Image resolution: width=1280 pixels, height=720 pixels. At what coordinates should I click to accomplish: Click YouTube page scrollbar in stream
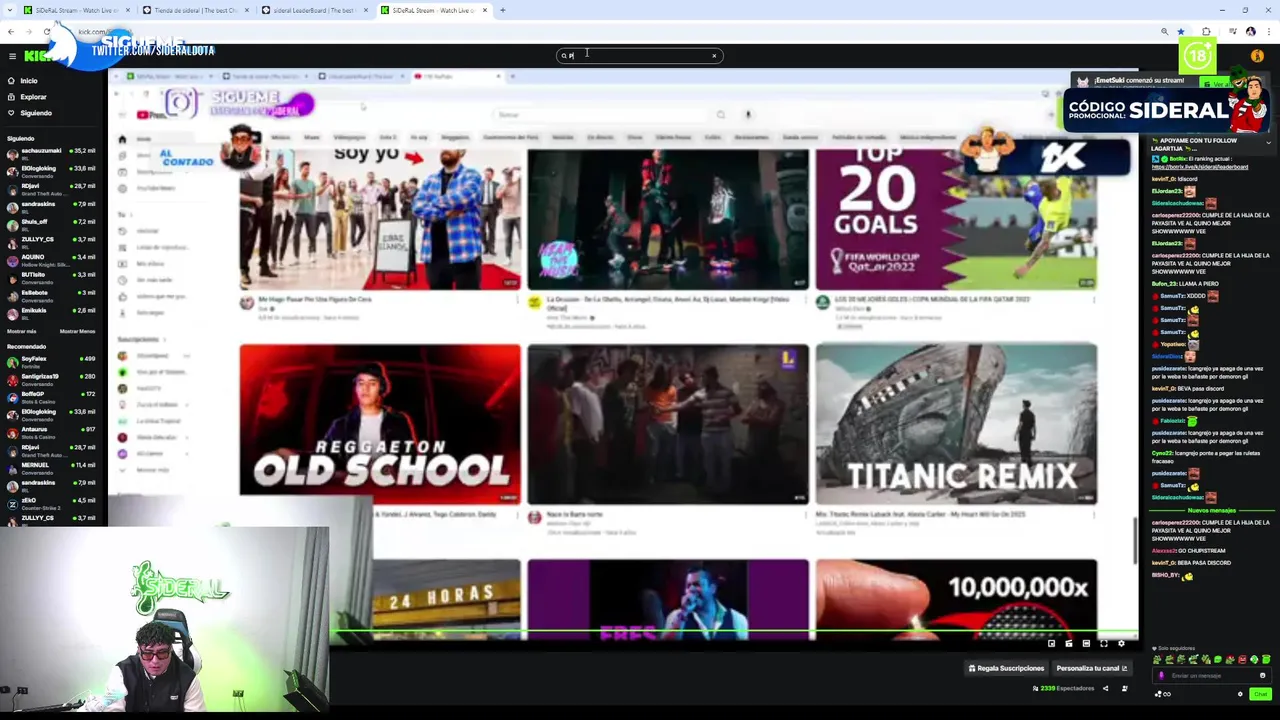[x=1134, y=540]
